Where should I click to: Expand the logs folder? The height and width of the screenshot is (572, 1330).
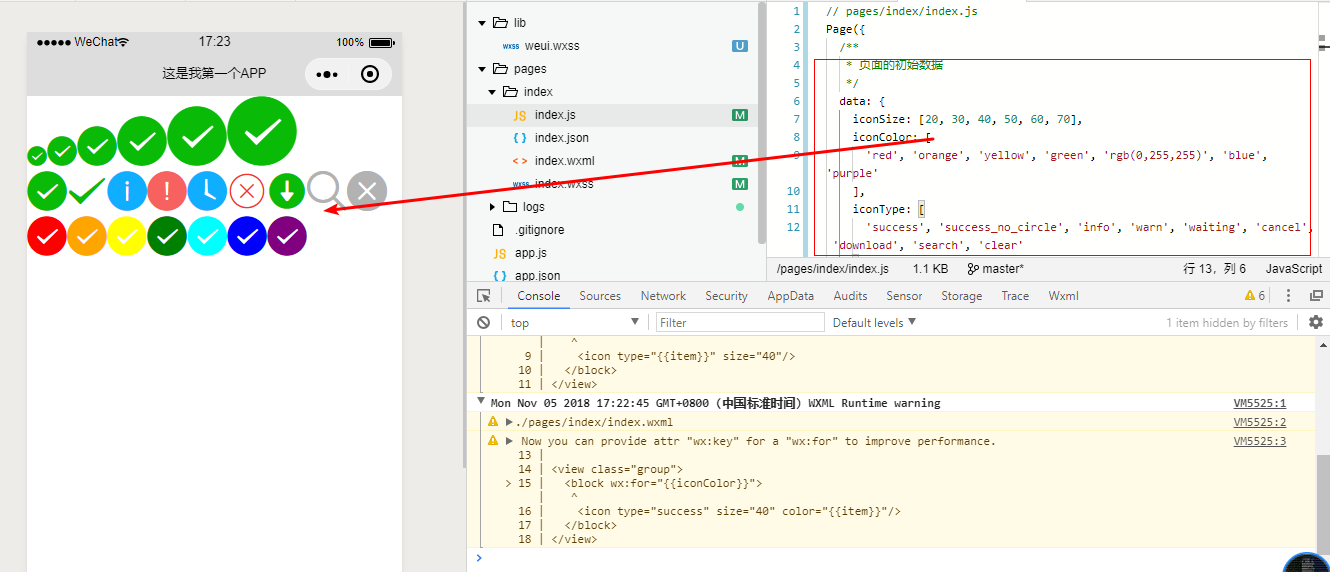[x=492, y=207]
